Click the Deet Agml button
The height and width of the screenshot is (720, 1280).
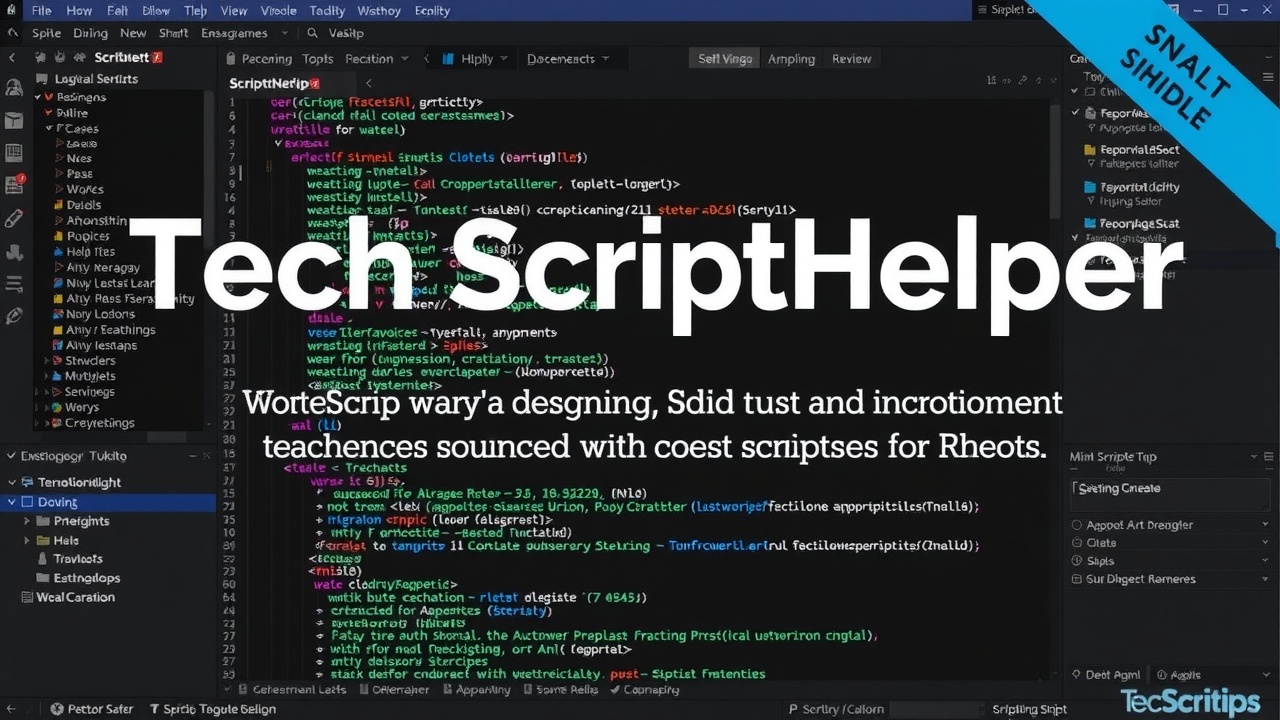1105,675
